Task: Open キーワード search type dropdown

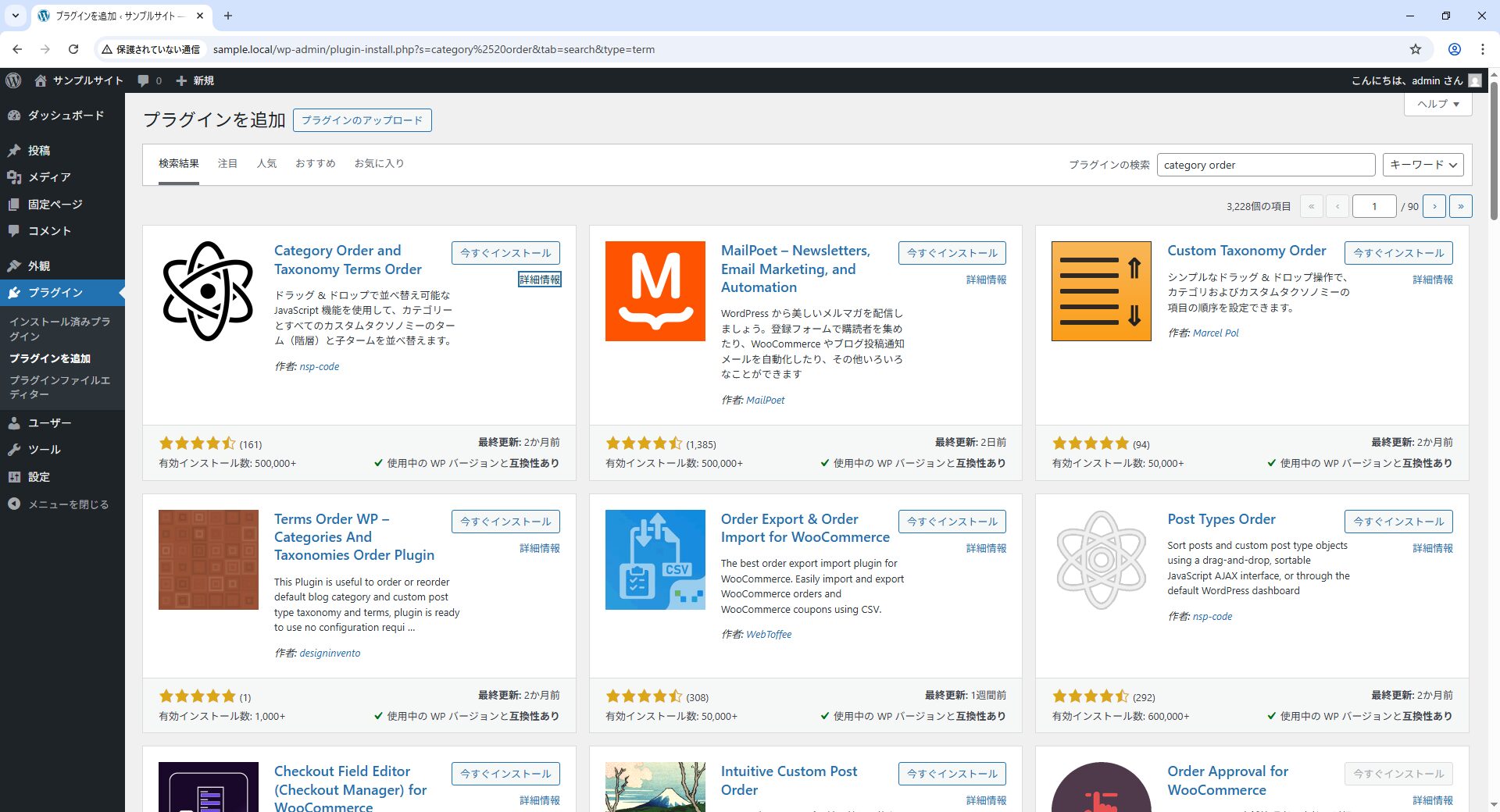Action: (1423, 165)
